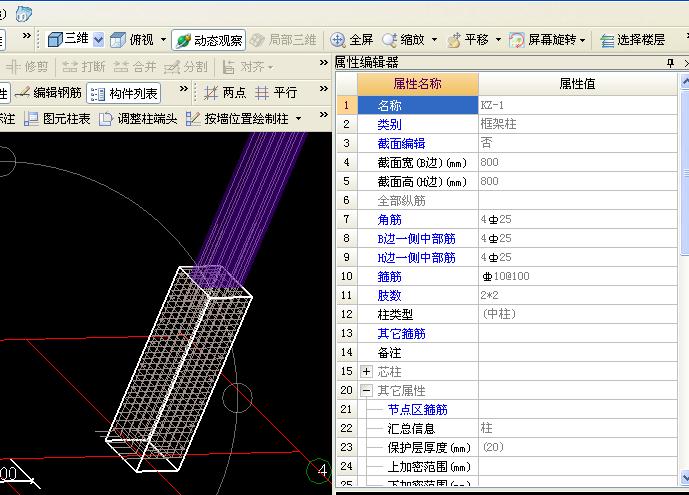Click the 节点区箍筋 property
Image resolution: width=689 pixels, height=495 pixels.
point(417,410)
